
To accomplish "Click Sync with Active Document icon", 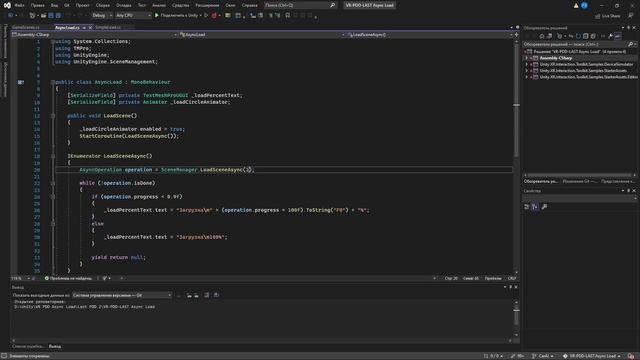I will pos(571,36).
